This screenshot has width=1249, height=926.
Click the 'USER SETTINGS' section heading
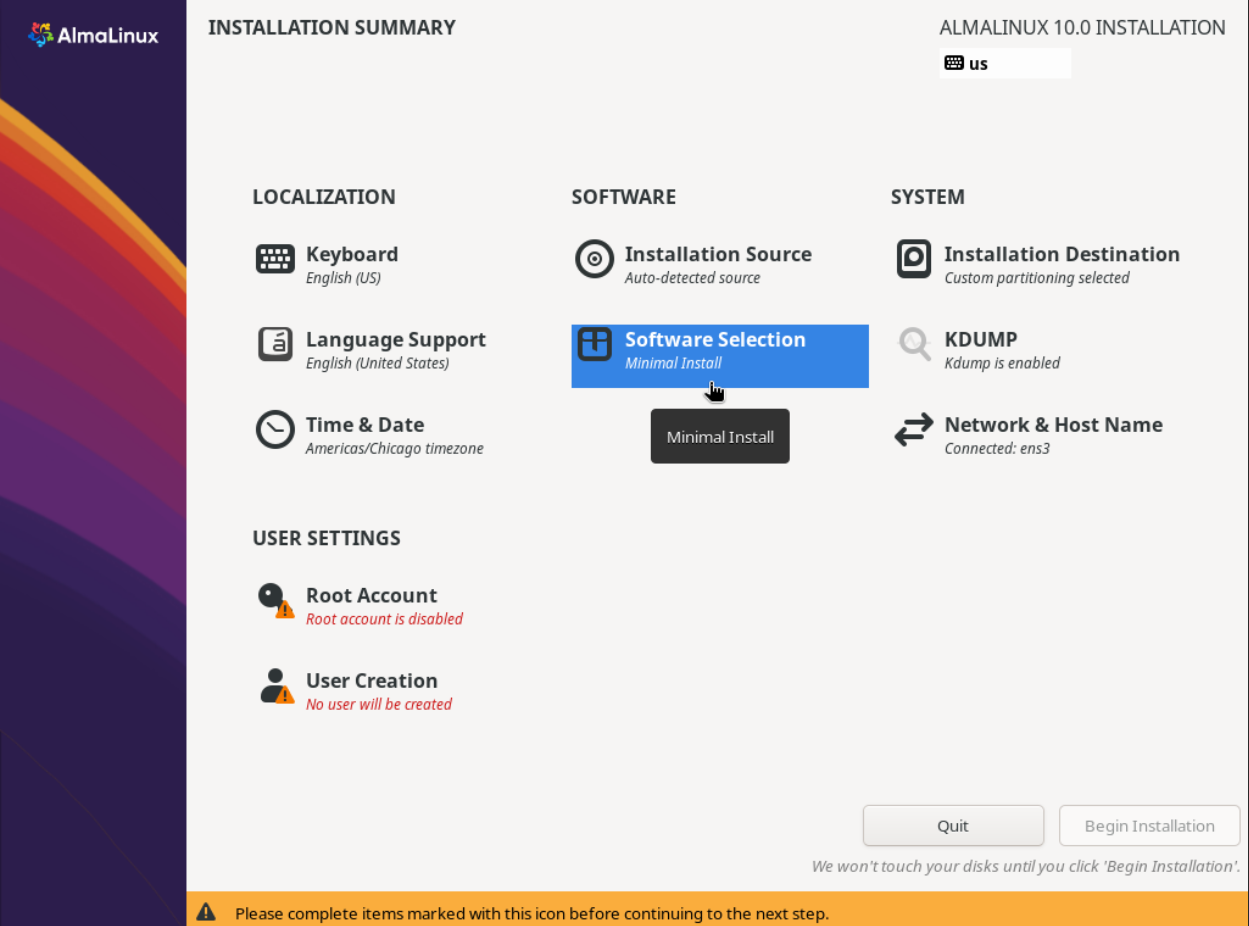pyautogui.click(x=327, y=538)
